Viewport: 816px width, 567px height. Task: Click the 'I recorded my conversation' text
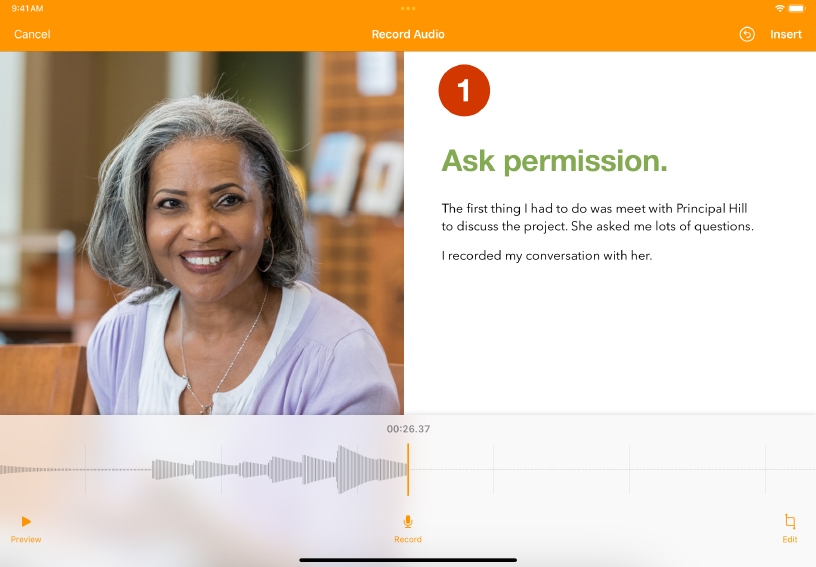(x=546, y=256)
